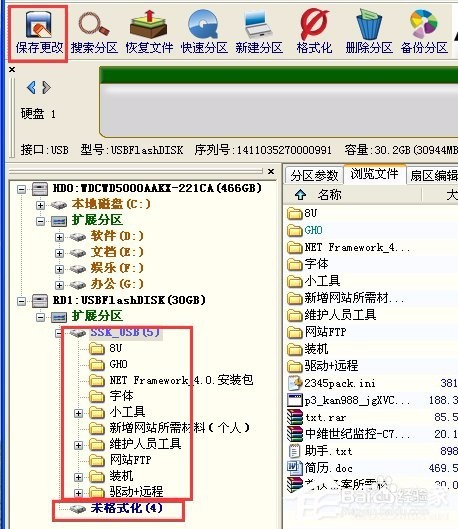Go to next disk with right arrow
Viewport: 458px width, 529px height.
(47, 88)
